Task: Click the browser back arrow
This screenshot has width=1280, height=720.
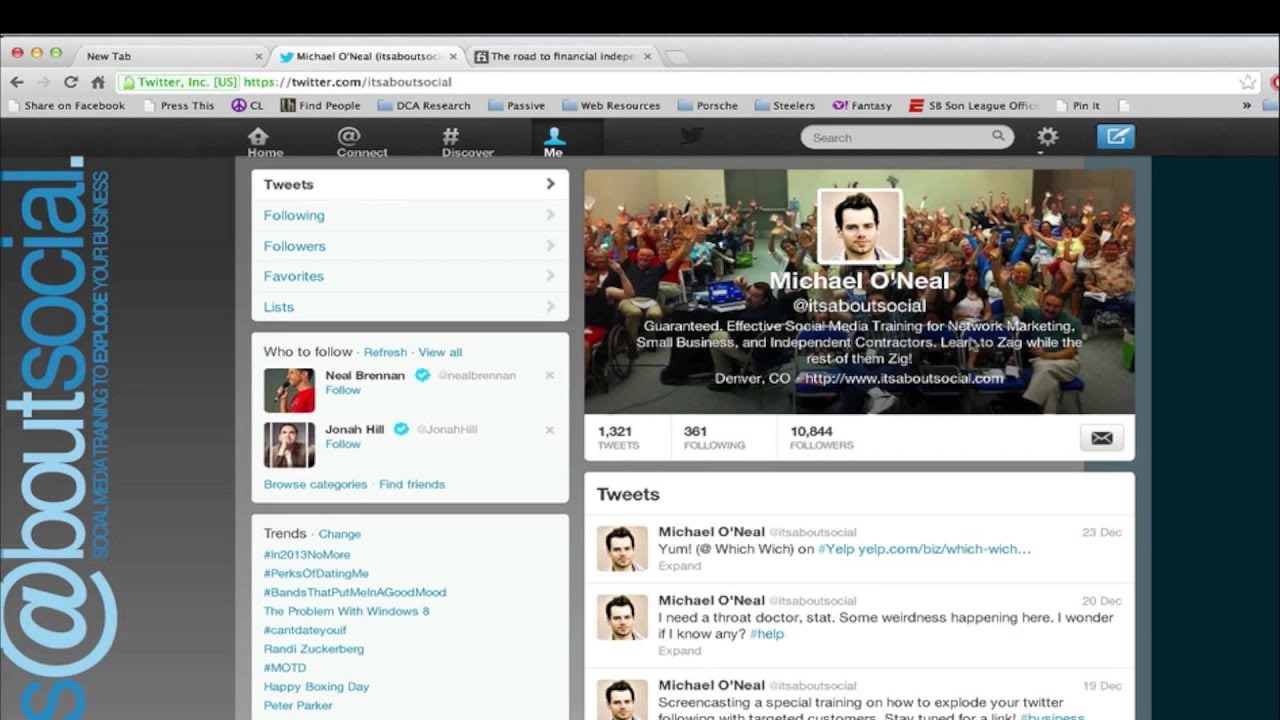Action: (16, 82)
